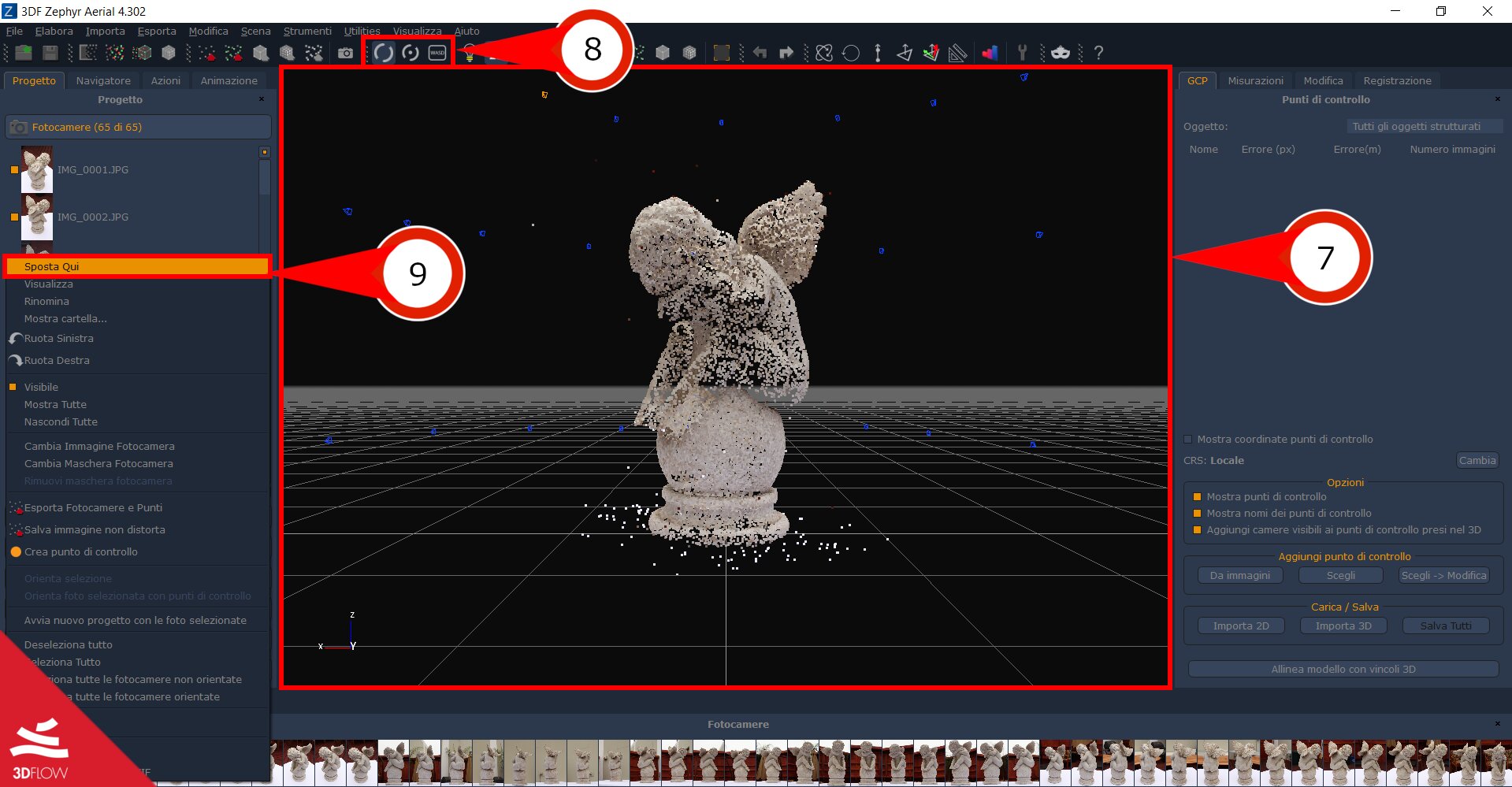Open the wrench options icon
This screenshot has height=787, width=1512.
[1022, 53]
